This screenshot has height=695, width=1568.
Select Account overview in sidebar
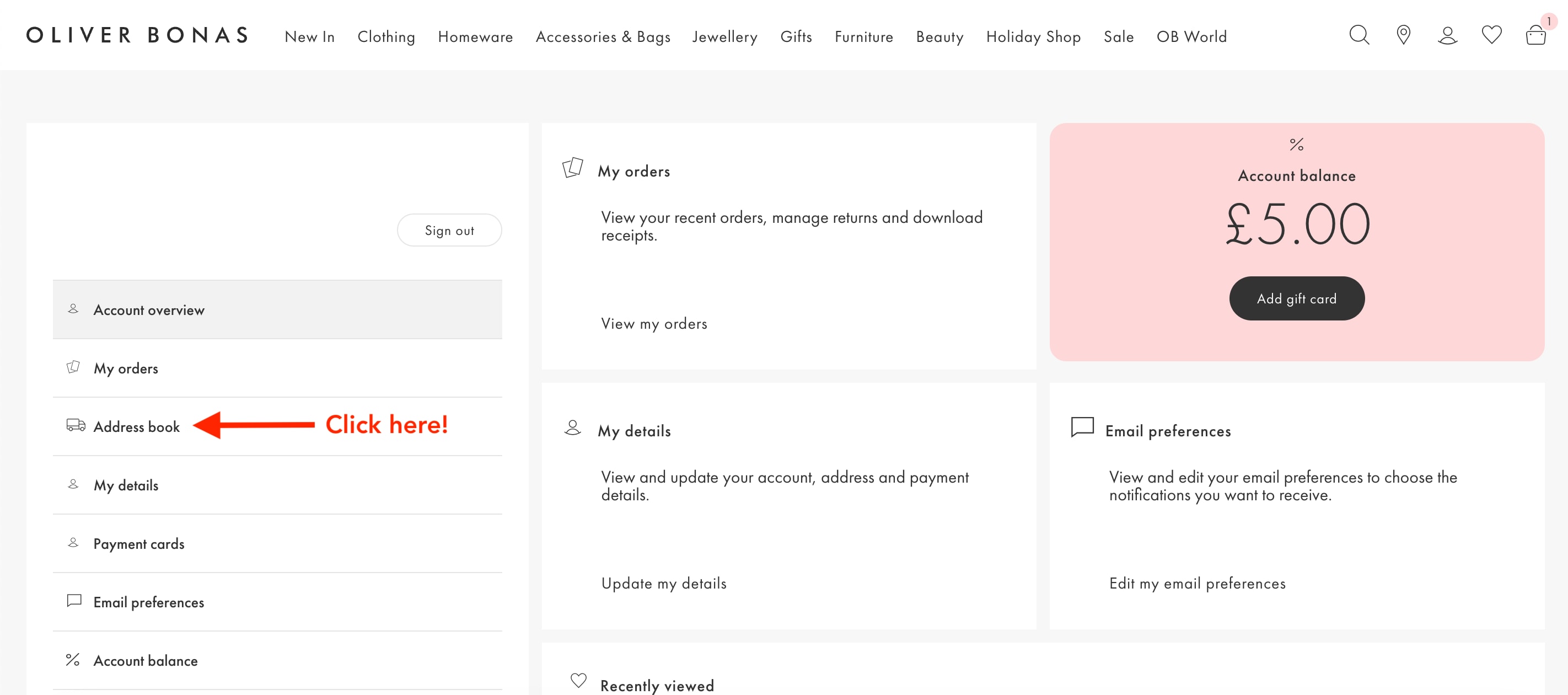pos(277,309)
